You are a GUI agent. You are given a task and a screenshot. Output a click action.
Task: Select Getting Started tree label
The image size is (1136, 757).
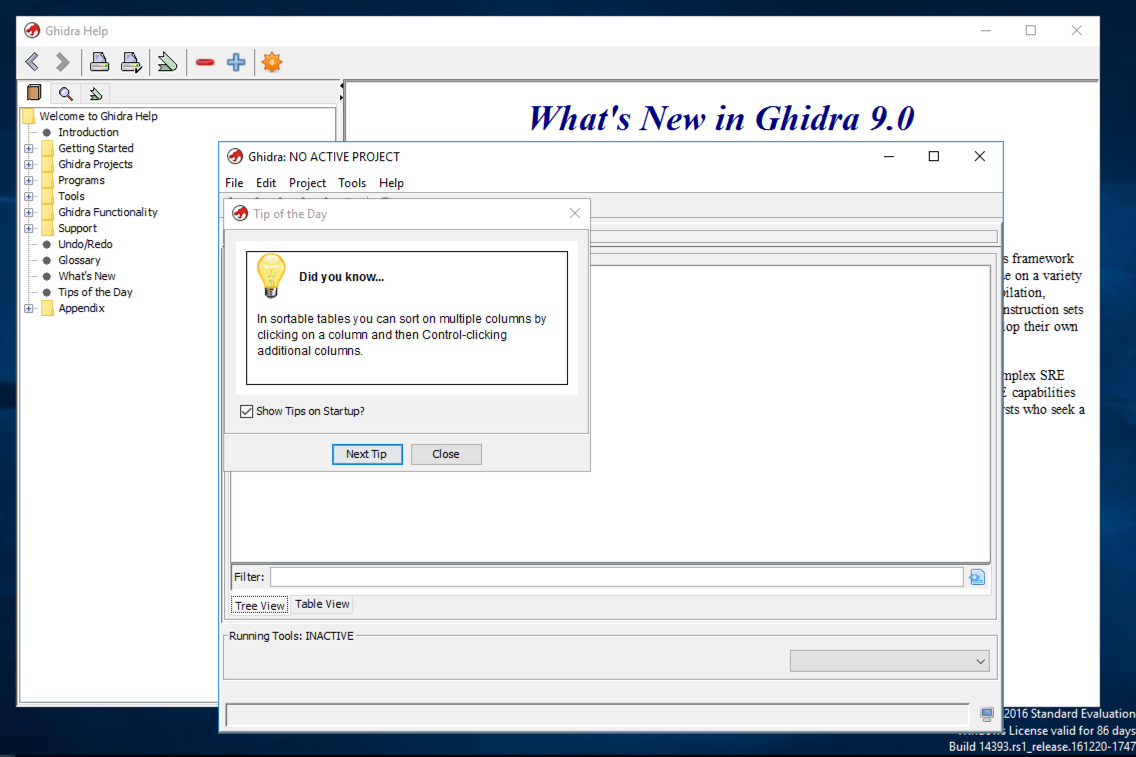[96, 148]
